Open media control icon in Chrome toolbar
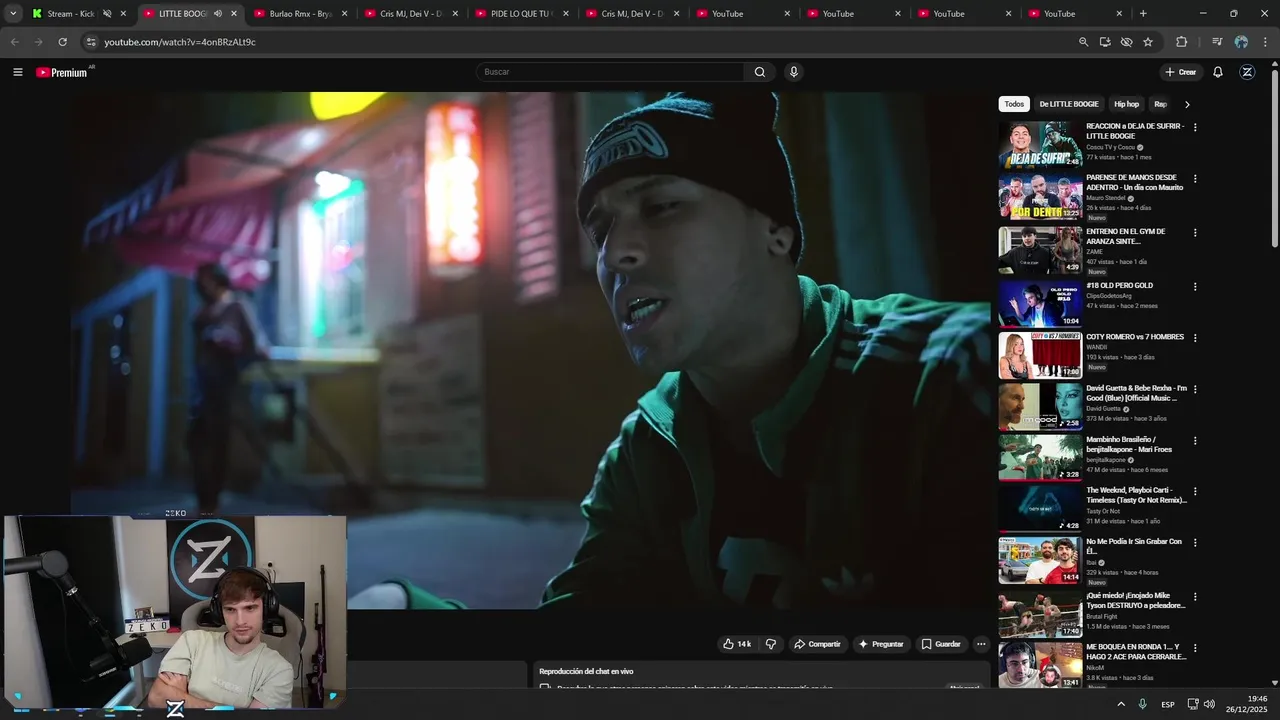This screenshot has width=1280, height=720. [1217, 42]
